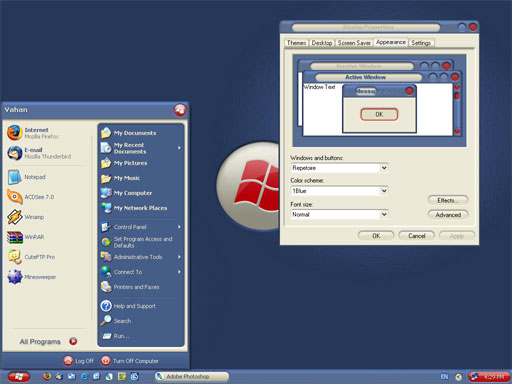This screenshot has height=384, width=512.
Task: Launch WinRAR from Start menu
Action: 26,237
